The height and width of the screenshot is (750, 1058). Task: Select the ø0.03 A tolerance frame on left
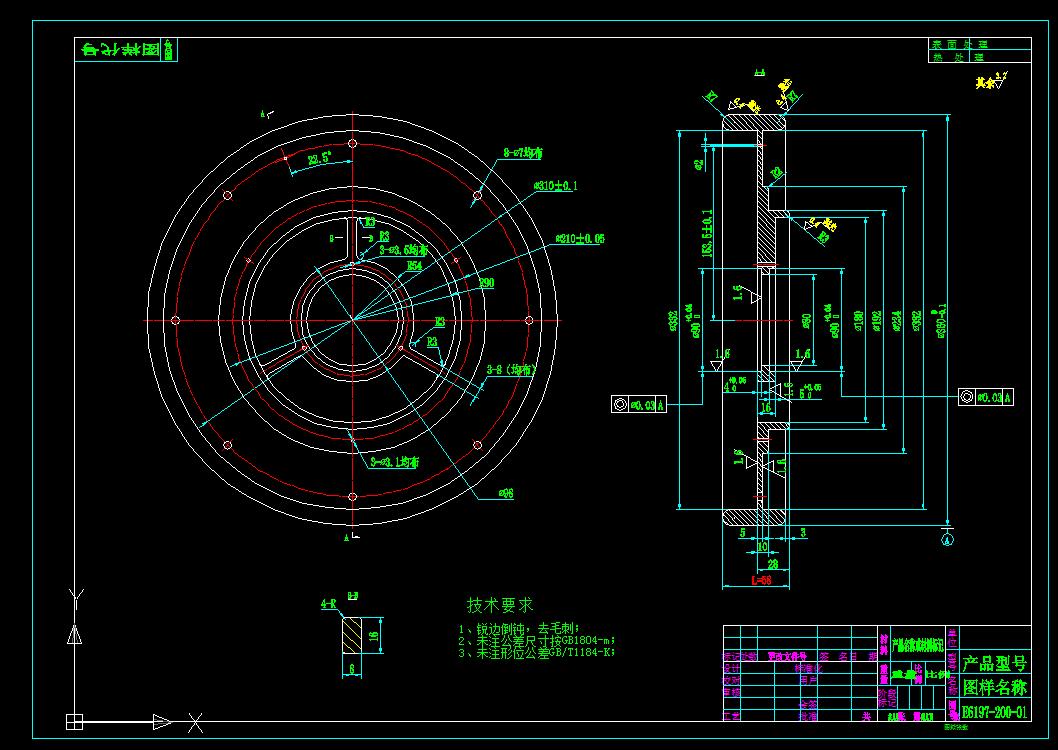pos(639,404)
